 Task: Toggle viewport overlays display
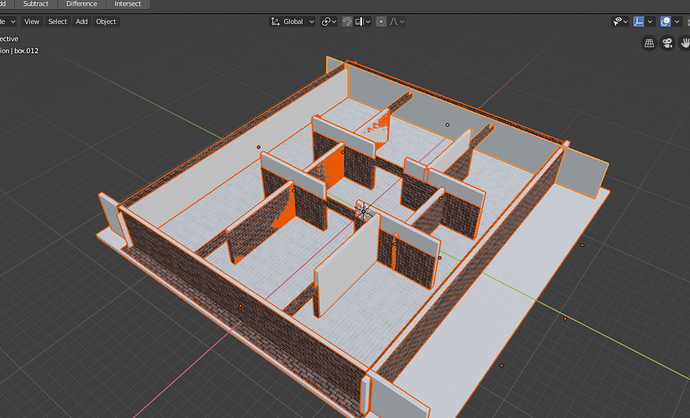[665, 21]
